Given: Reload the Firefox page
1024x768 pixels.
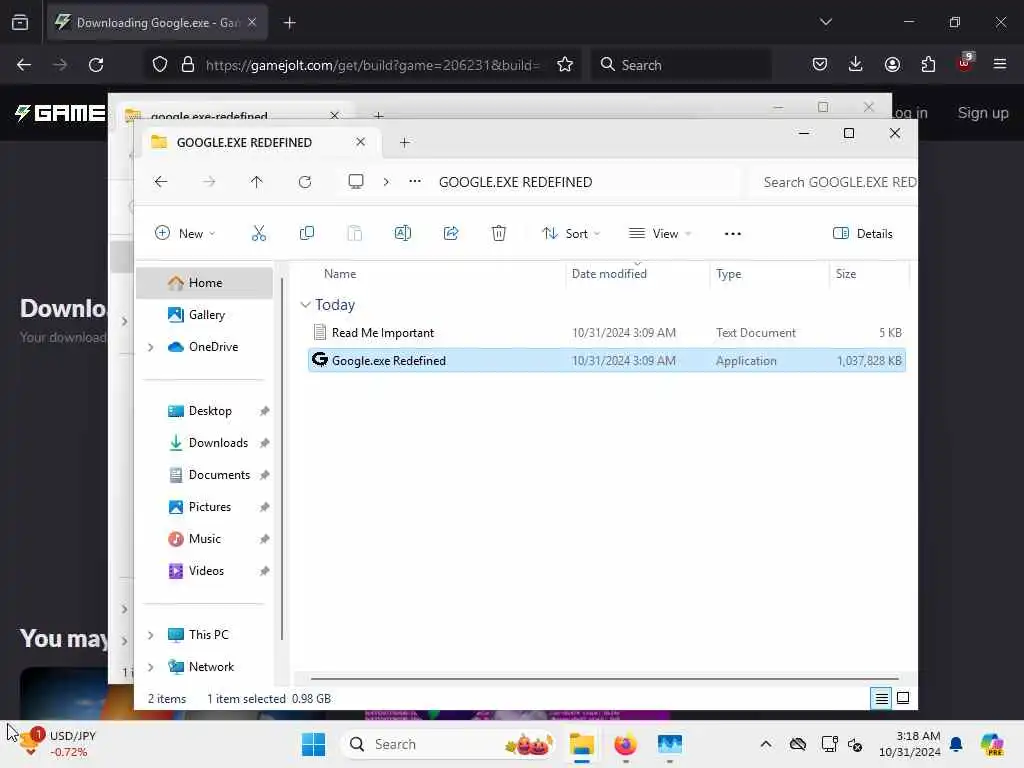Looking at the screenshot, I should (96, 65).
